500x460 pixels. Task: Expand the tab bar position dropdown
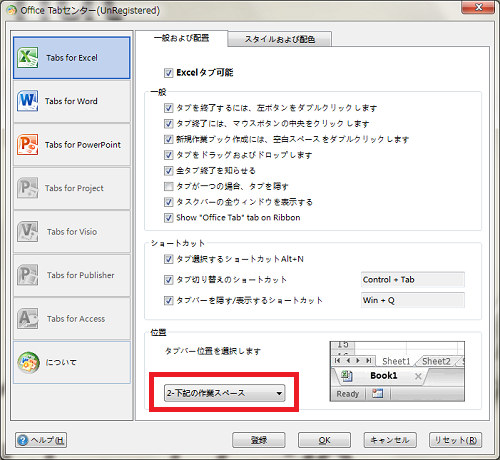point(225,393)
